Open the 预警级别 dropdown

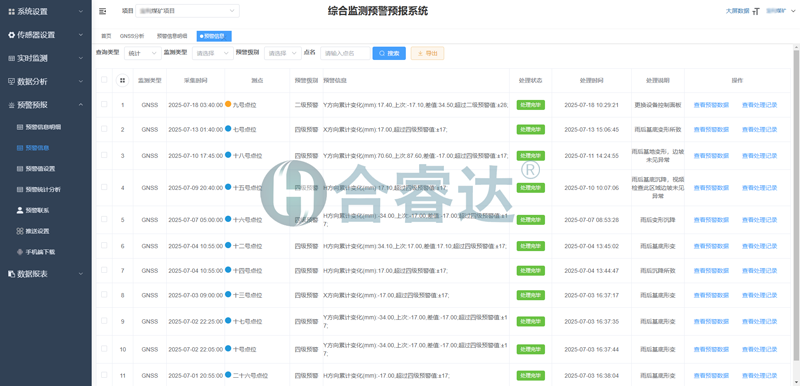coord(283,53)
